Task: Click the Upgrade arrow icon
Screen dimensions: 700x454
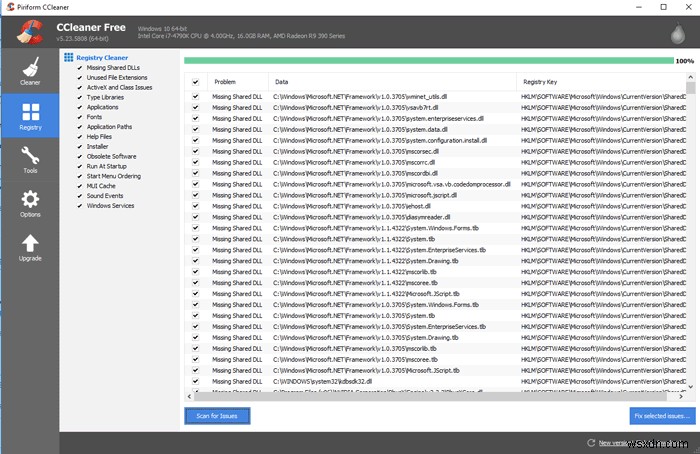Action: [30, 248]
